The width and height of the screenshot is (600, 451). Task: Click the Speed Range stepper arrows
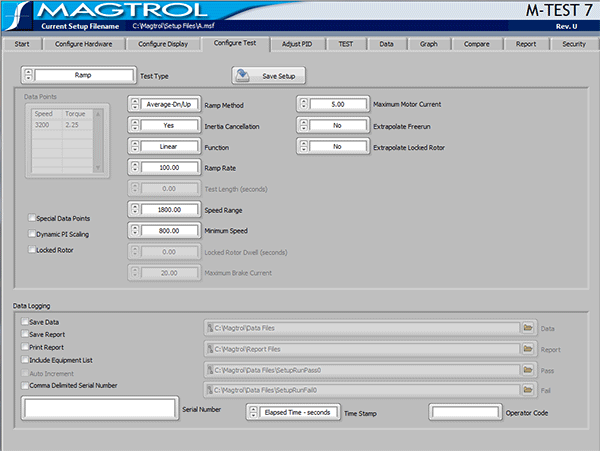point(135,209)
